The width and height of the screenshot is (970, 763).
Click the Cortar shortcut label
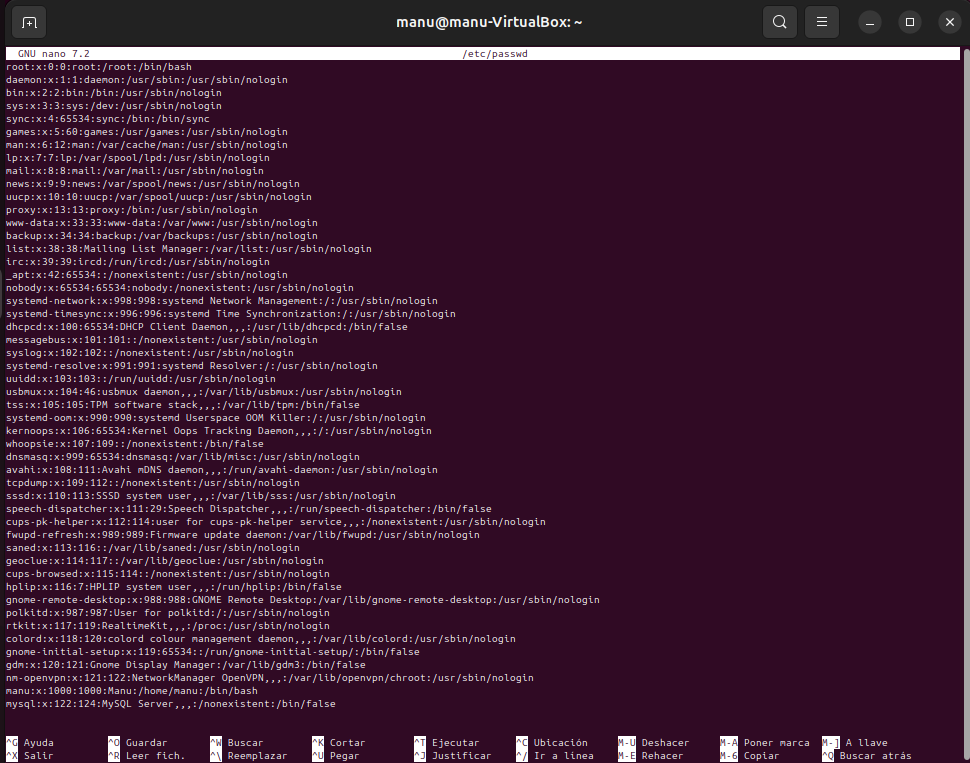(347, 743)
